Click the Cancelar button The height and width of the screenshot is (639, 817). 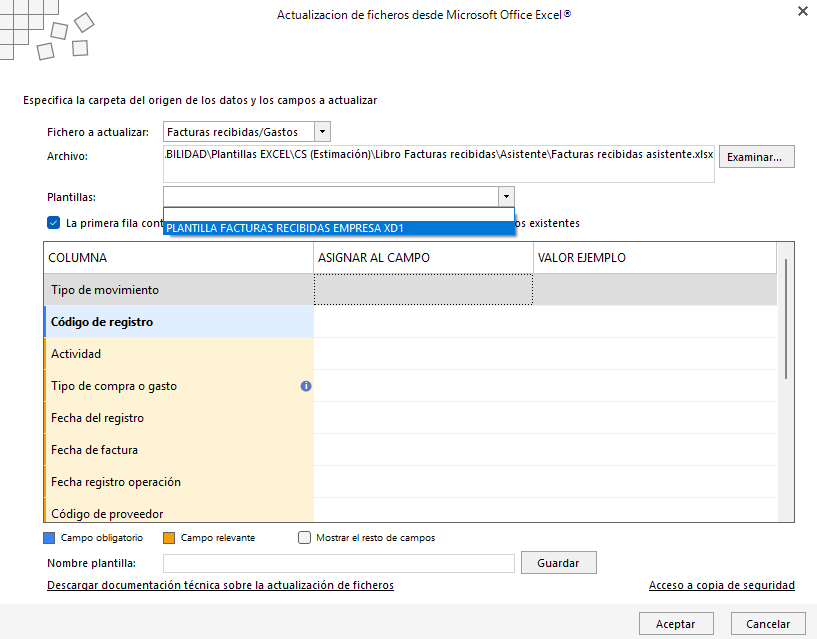[x=768, y=624]
